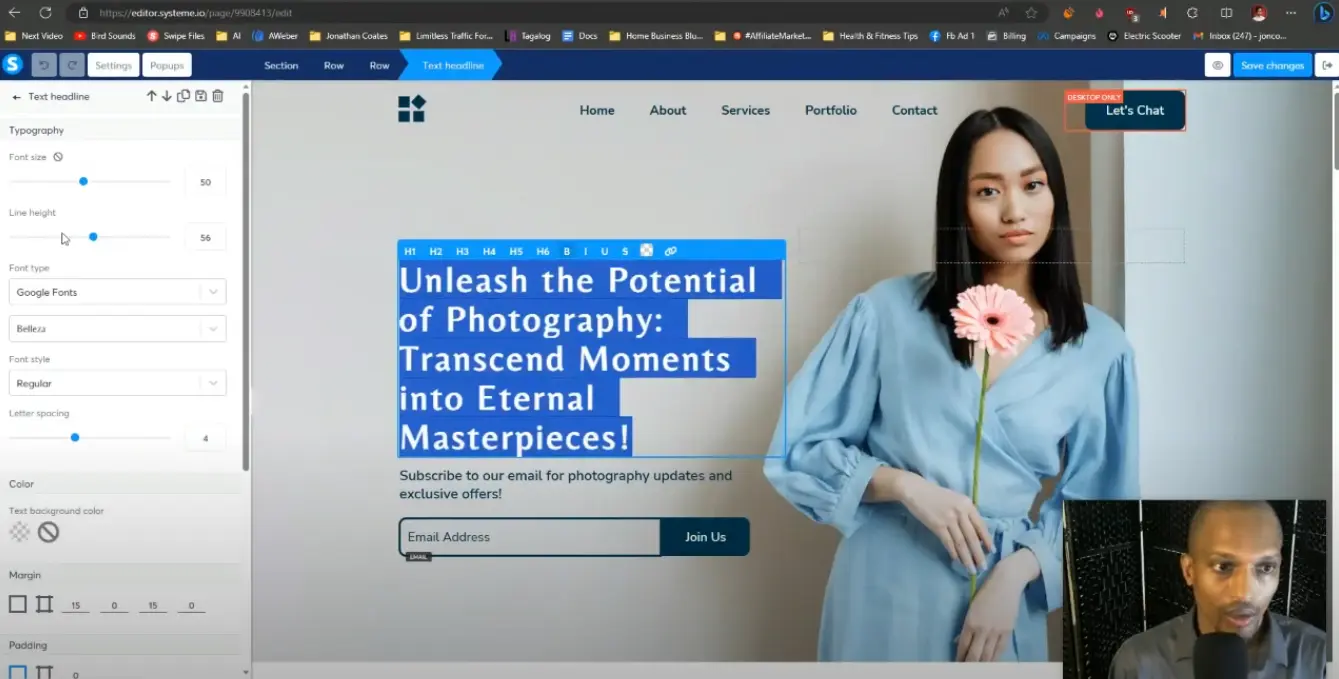Image resolution: width=1339 pixels, height=679 pixels.
Task: Select the Section breadcrumb tab
Action: tap(281, 64)
